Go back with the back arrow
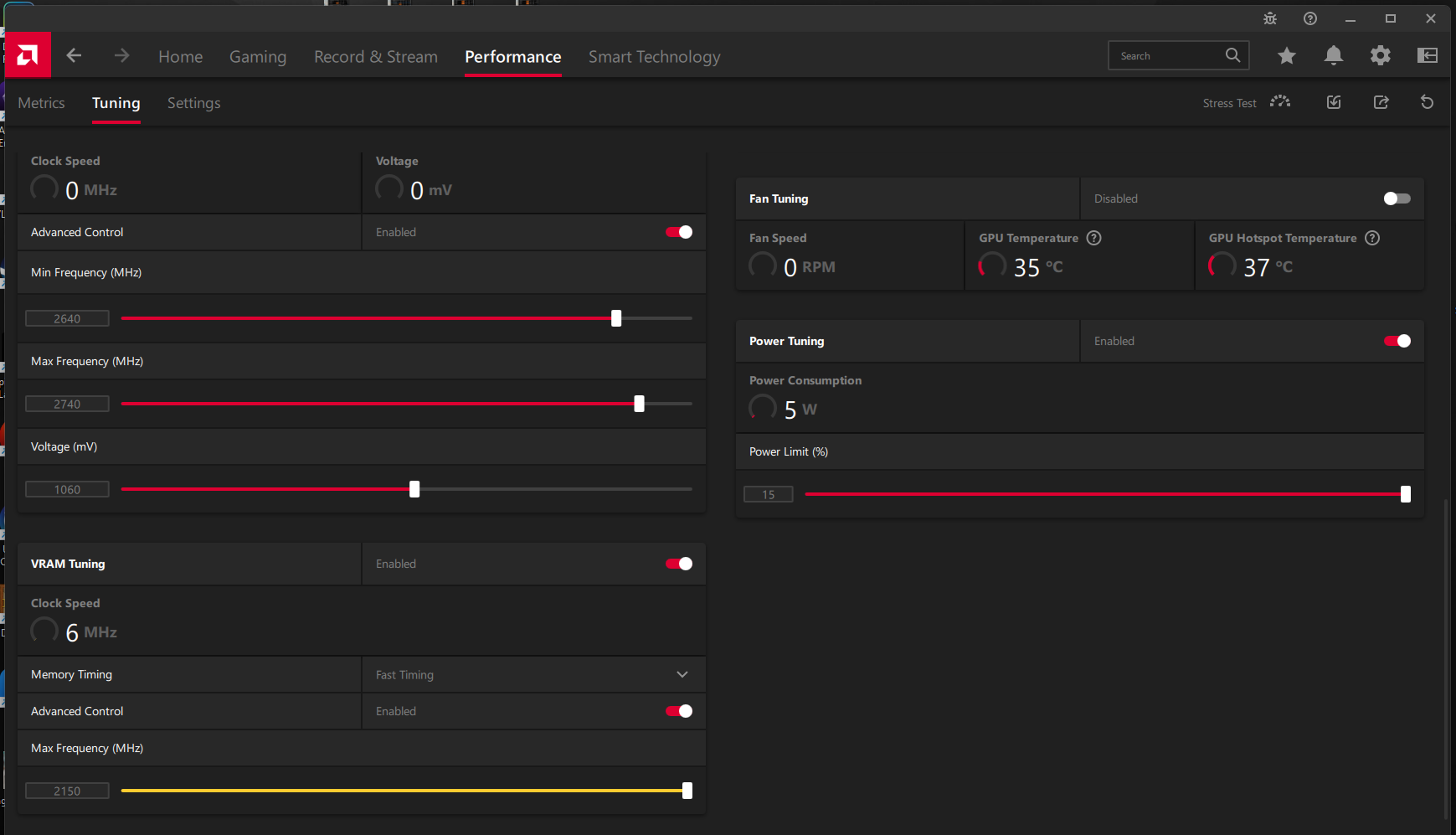Viewport: 1456px width, 835px height. coord(74,56)
